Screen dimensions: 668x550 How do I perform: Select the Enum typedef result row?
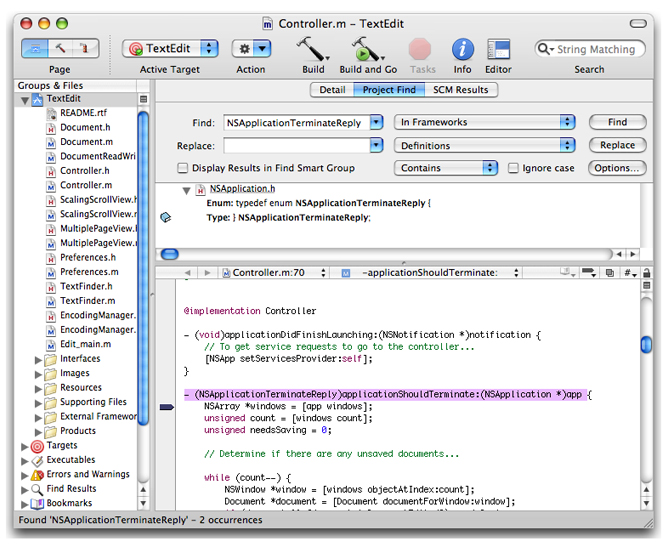[319, 203]
